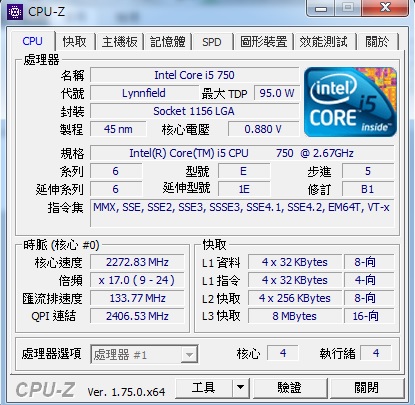Screen dimensions: 415x405
Task: Switch to the 圖形裝置 tab
Action: click(264, 42)
